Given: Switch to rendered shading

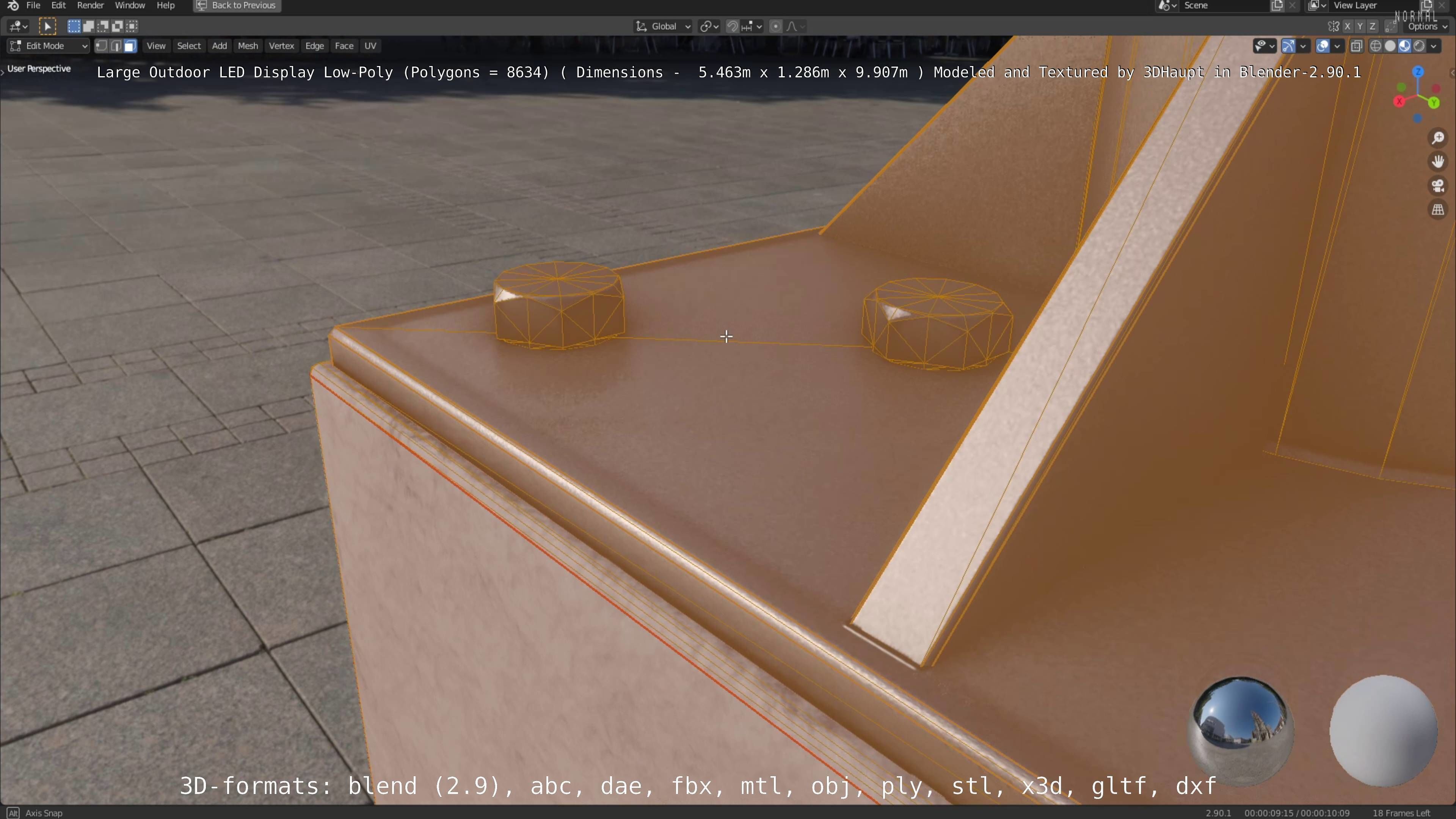Looking at the screenshot, I should click(1419, 46).
